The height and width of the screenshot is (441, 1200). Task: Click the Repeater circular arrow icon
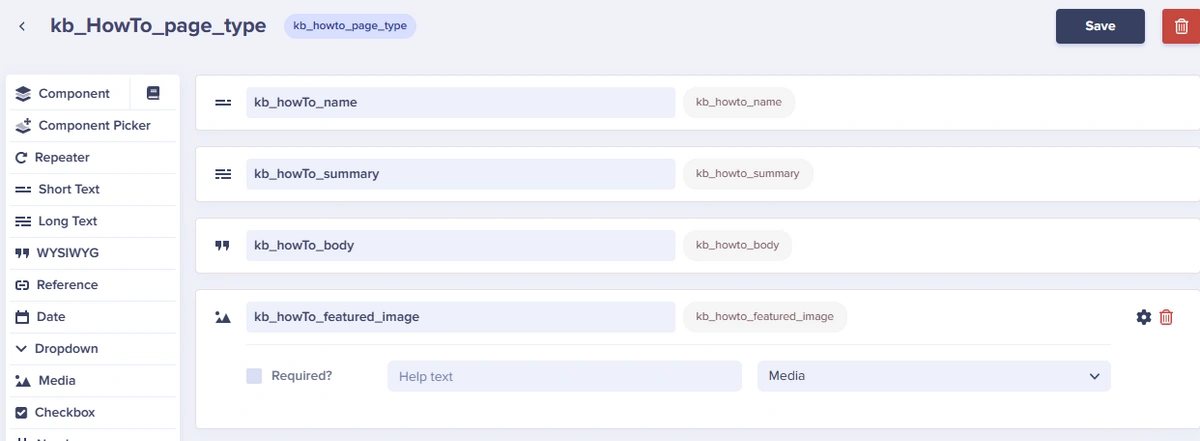[21, 157]
